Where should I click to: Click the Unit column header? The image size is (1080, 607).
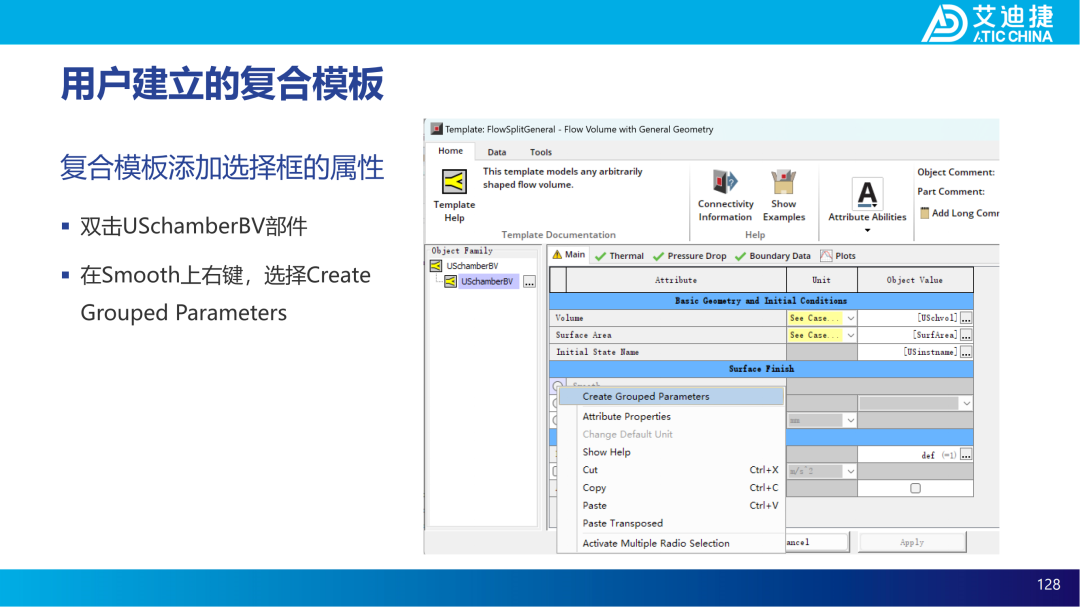tap(821, 280)
